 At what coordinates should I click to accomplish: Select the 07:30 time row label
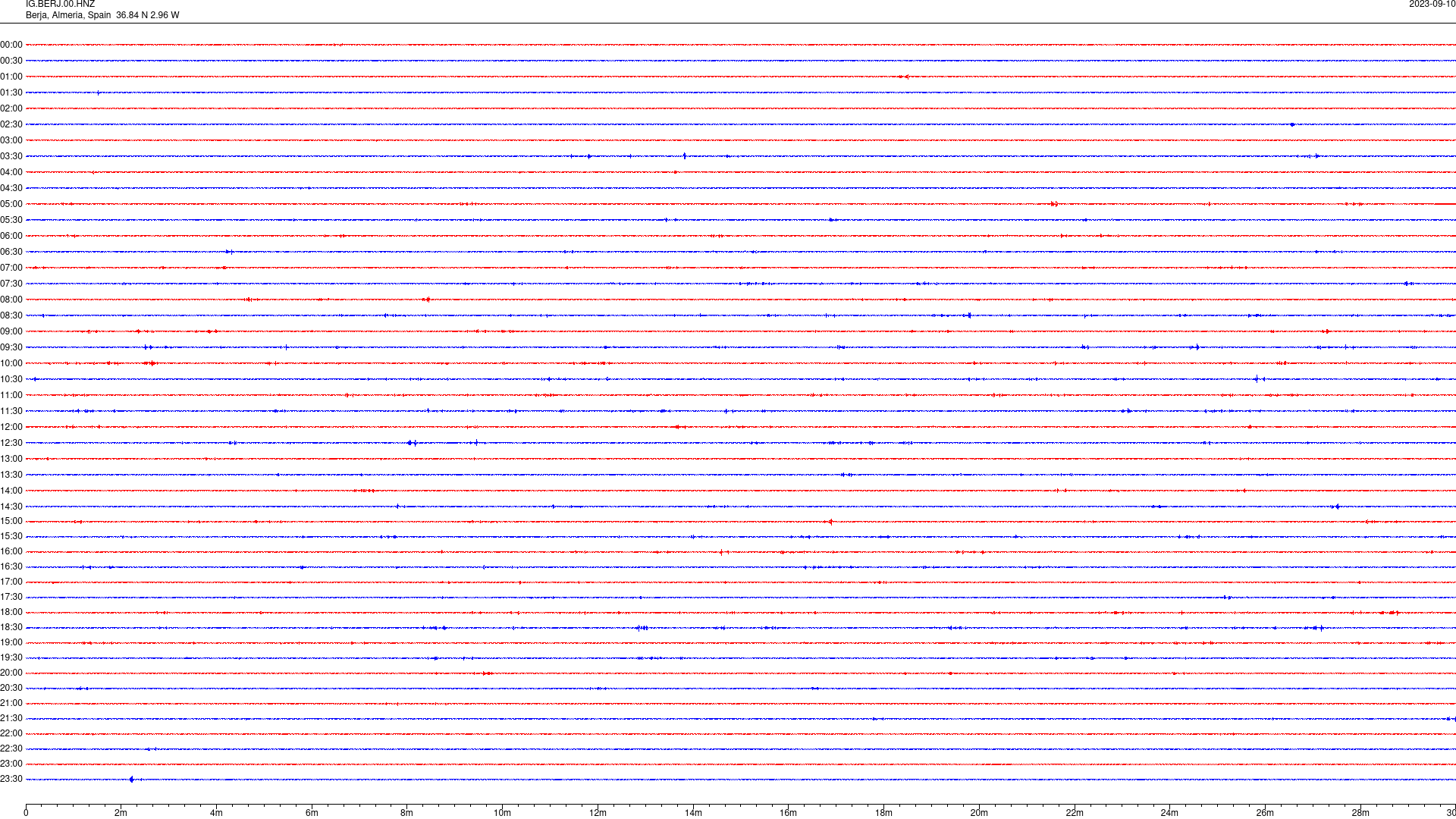tap(11, 284)
